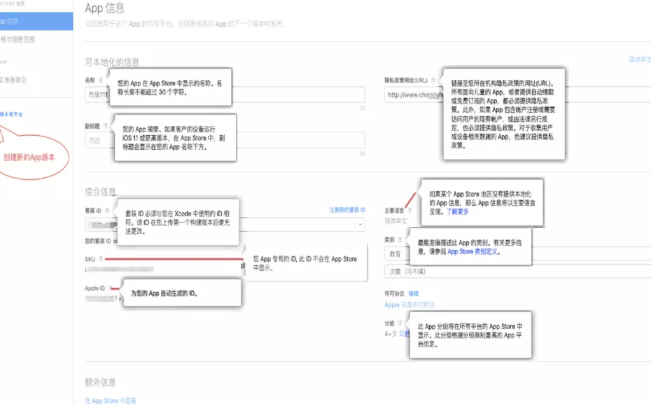Click the help icon next to 名称
Screen dimensions: 651x416
[x=100, y=80]
